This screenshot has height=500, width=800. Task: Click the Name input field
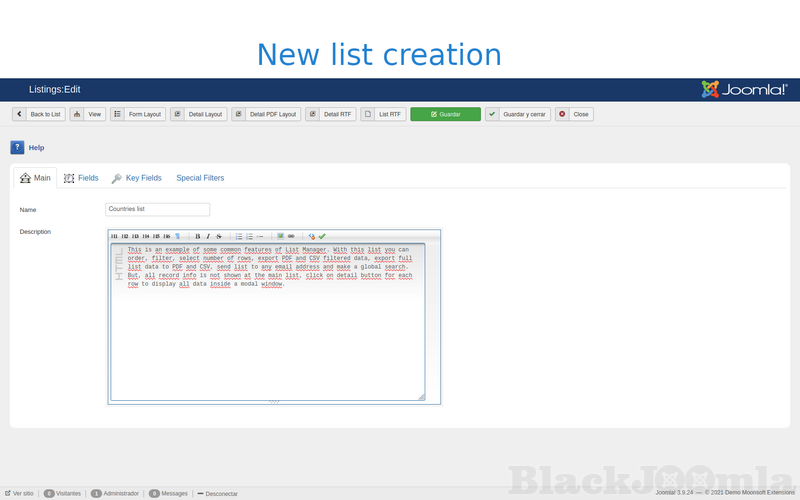157,210
